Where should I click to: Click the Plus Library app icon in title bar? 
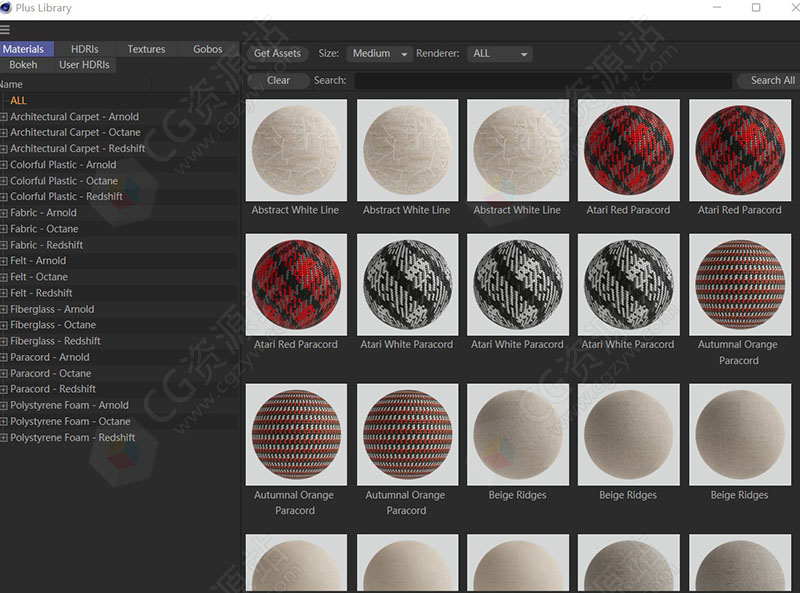coord(6,8)
